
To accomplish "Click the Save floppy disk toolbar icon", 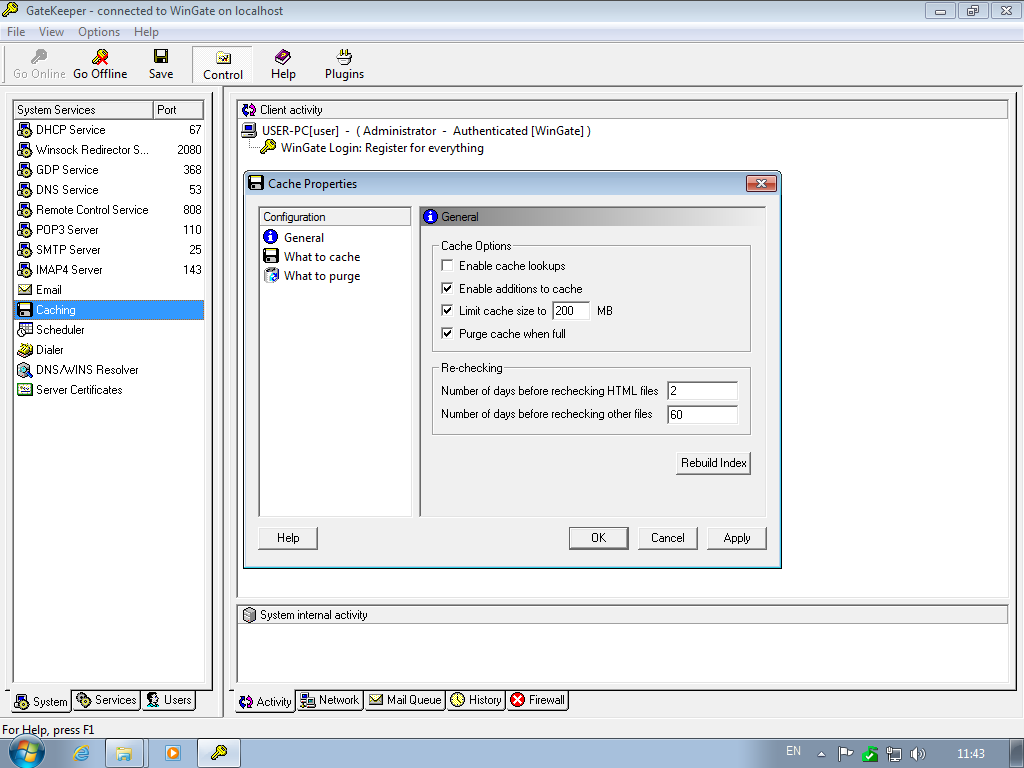I will [x=161, y=56].
